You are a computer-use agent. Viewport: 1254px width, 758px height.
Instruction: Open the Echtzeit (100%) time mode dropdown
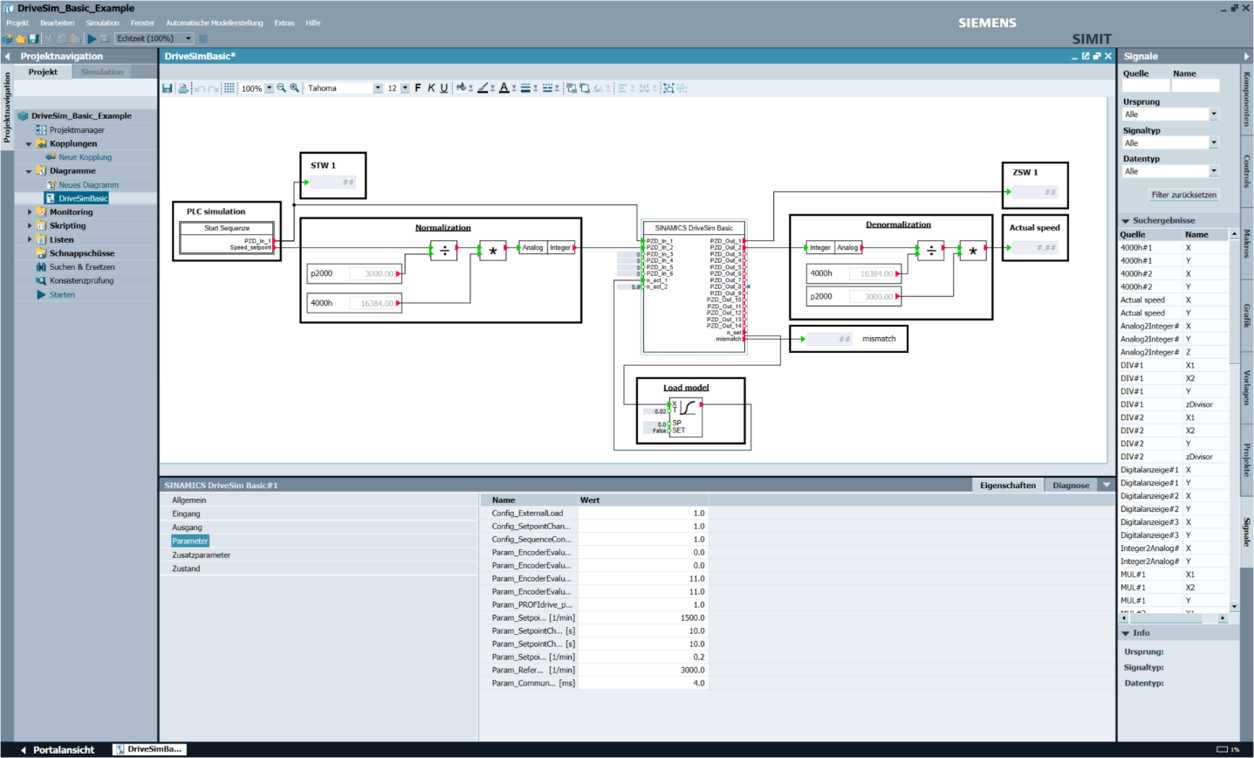click(x=188, y=39)
